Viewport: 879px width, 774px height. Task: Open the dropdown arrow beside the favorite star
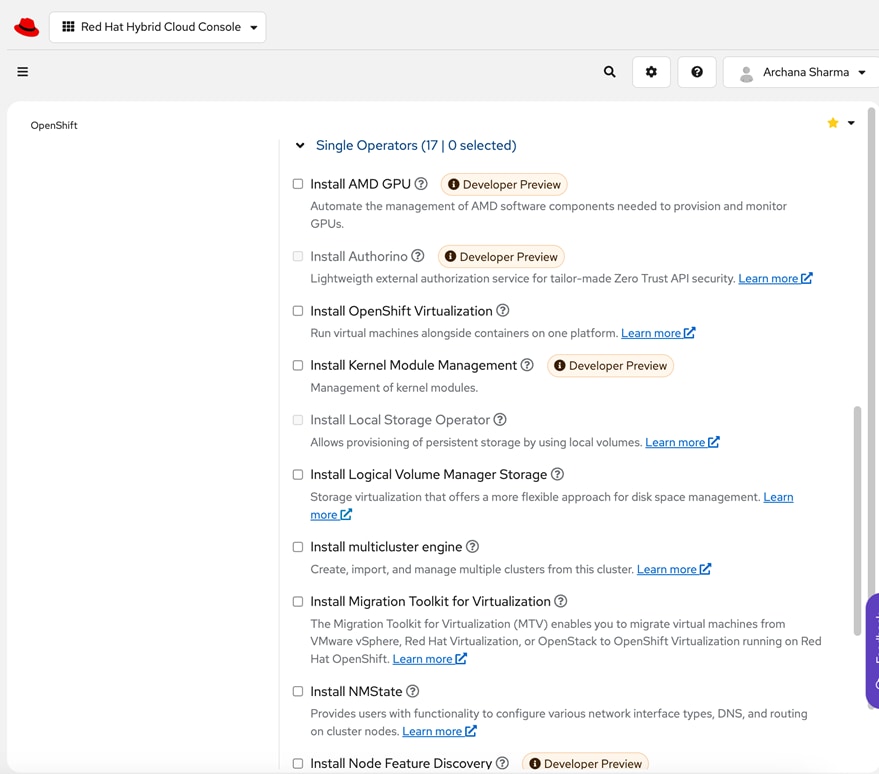[x=851, y=123]
